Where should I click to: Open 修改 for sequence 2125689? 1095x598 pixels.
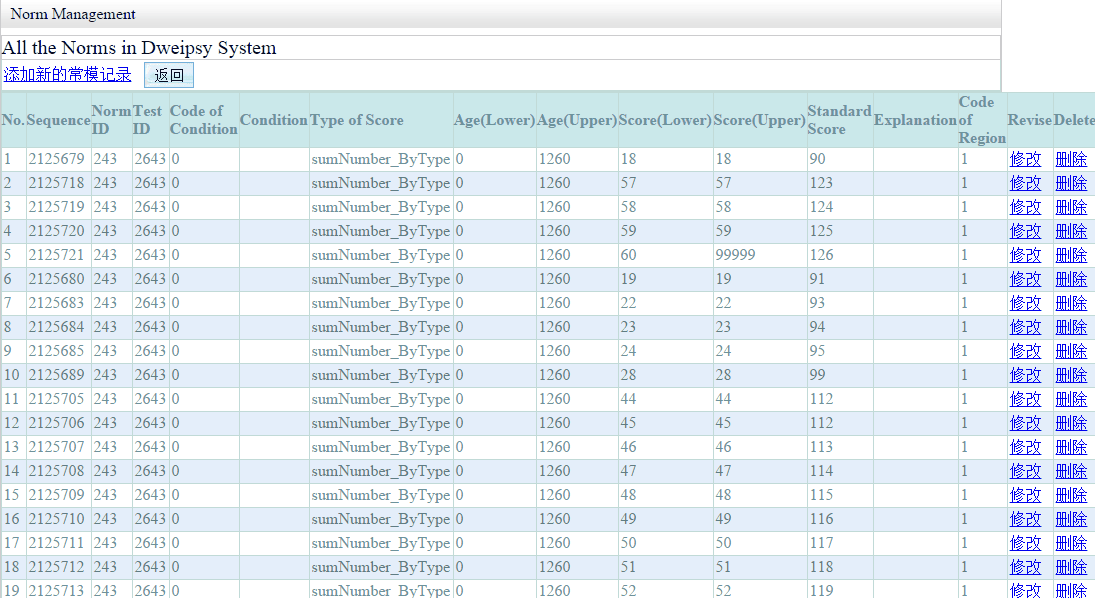pyautogui.click(x=1025, y=375)
